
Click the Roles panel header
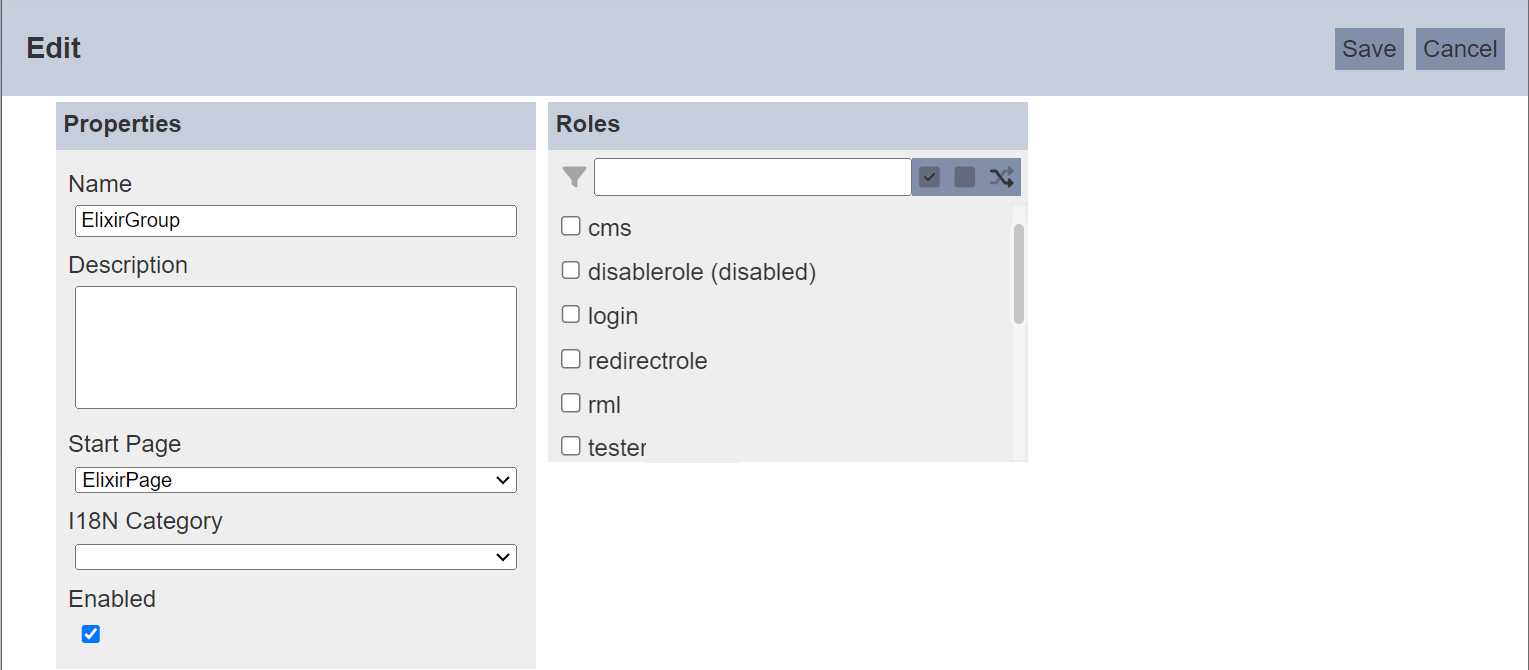pos(788,125)
